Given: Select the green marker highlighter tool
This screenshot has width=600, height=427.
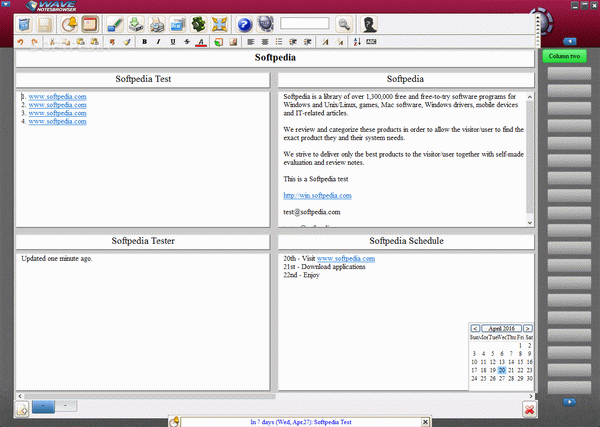Looking at the screenshot, I should 114,24.
